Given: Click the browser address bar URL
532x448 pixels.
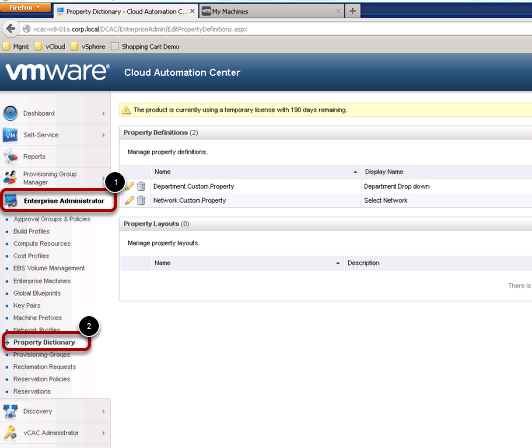Looking at the screenshot, I should coord(140,29).
